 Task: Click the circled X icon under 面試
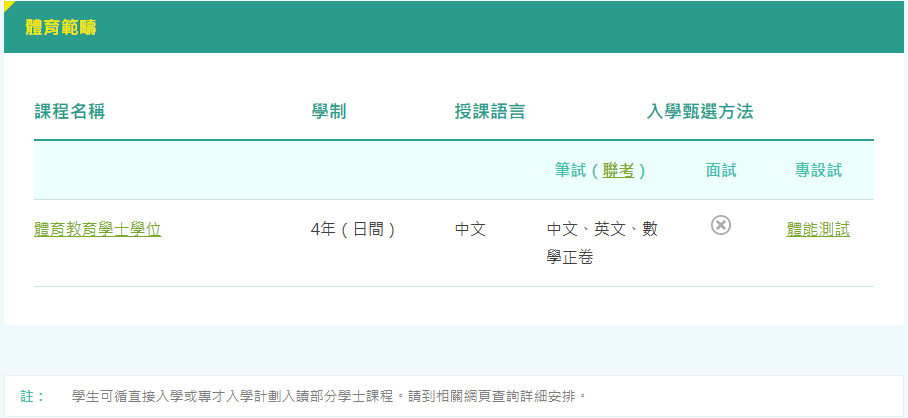(721, 225)
